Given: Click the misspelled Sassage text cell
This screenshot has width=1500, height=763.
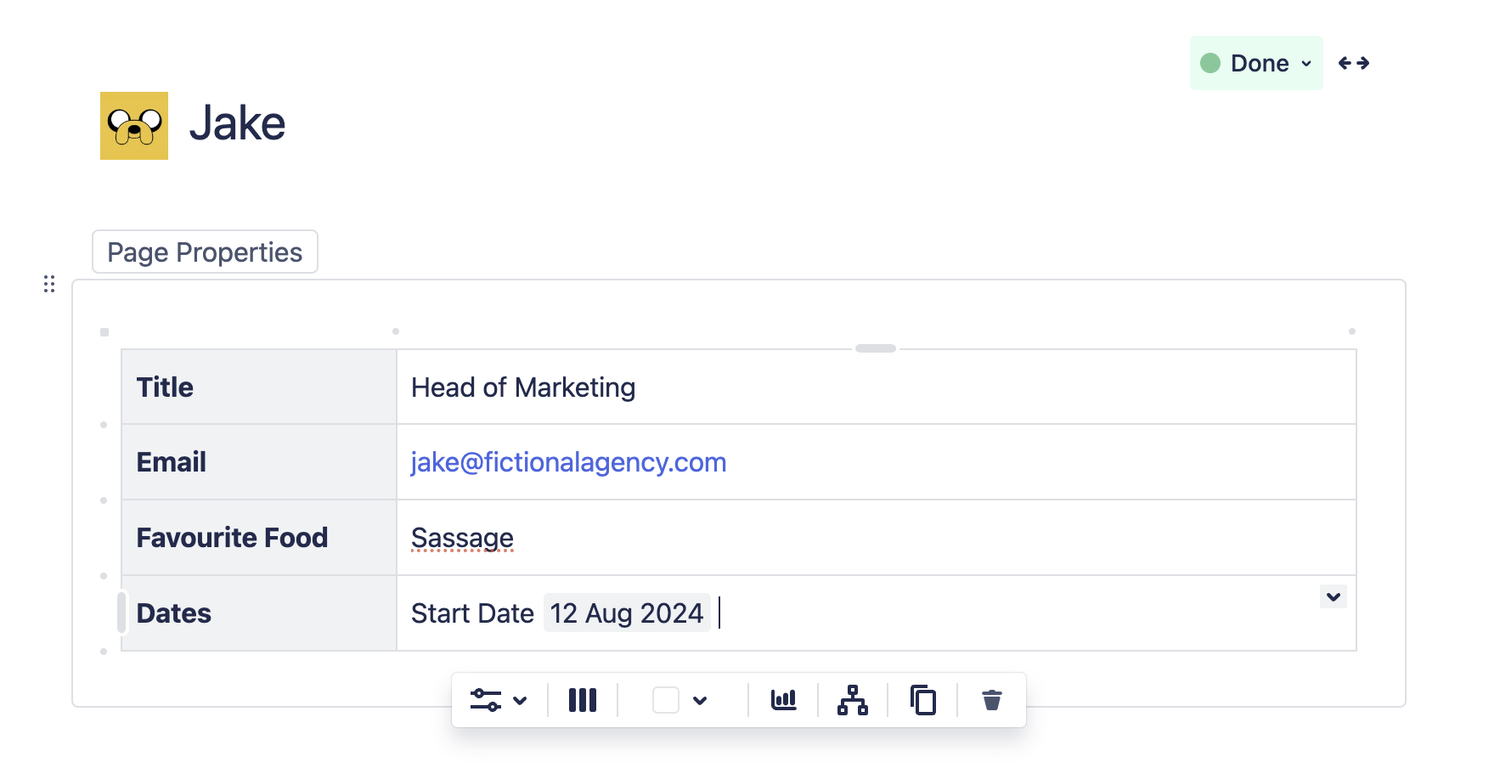Looking at the screenshot, I should pos(876,538).
